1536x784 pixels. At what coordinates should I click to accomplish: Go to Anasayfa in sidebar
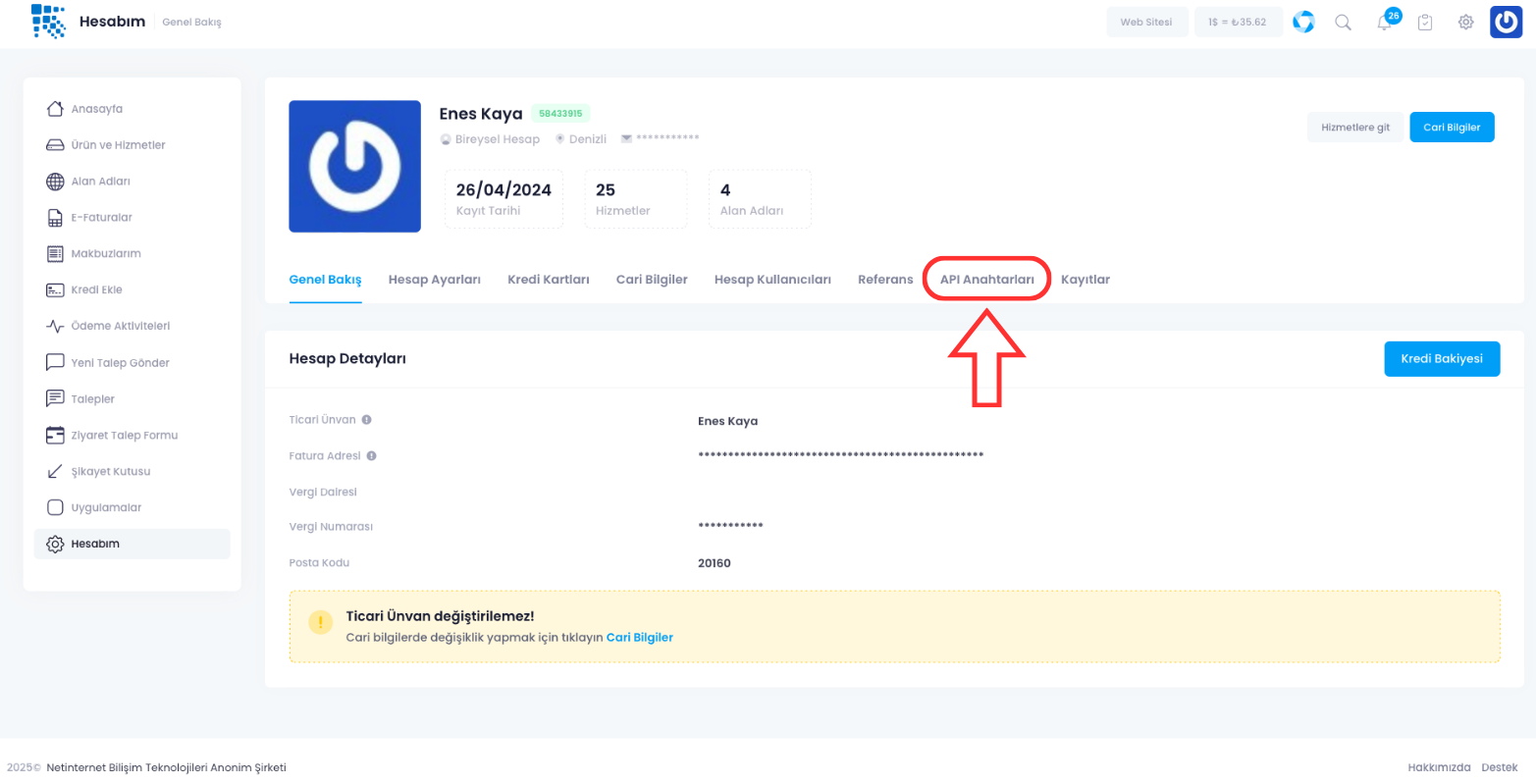coord(96,109)
